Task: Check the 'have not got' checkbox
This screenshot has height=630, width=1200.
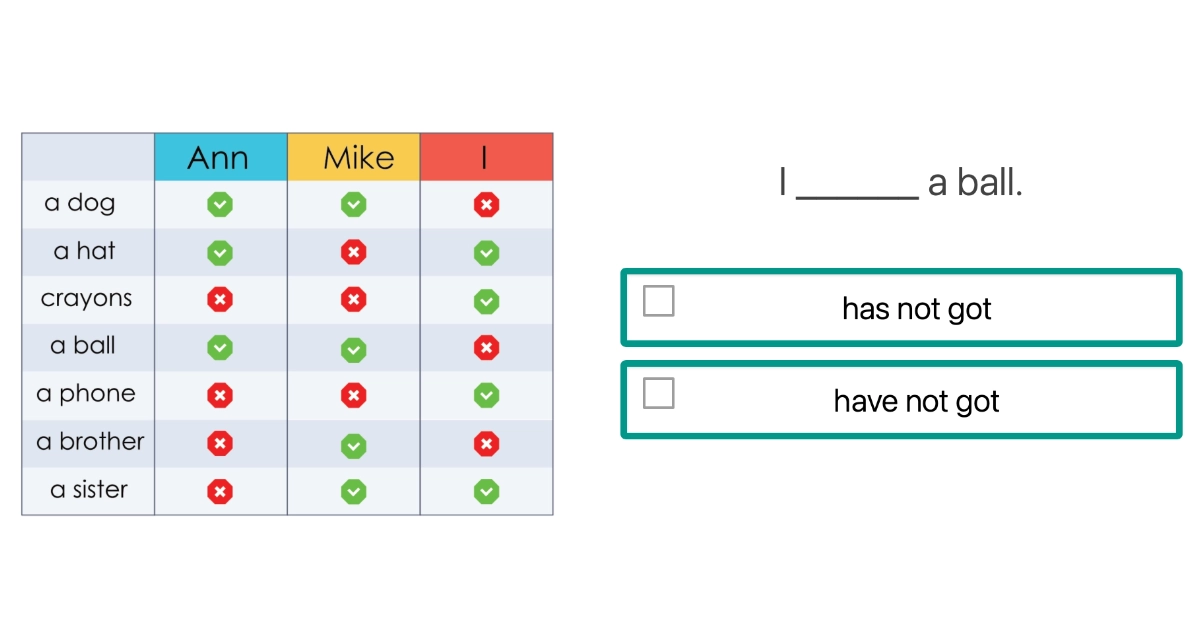Action: pyautogui.click(x=658, y=394)
